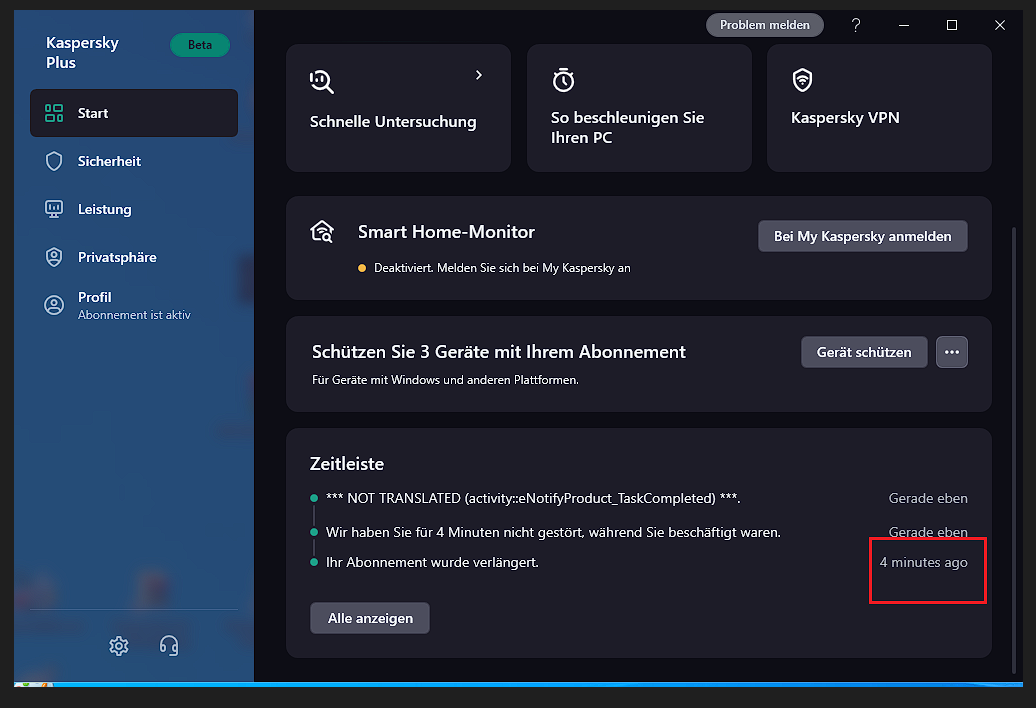
Task: Click the 'Wir haben Sie für 4 Minuten' entry
Action: (553, 532)
